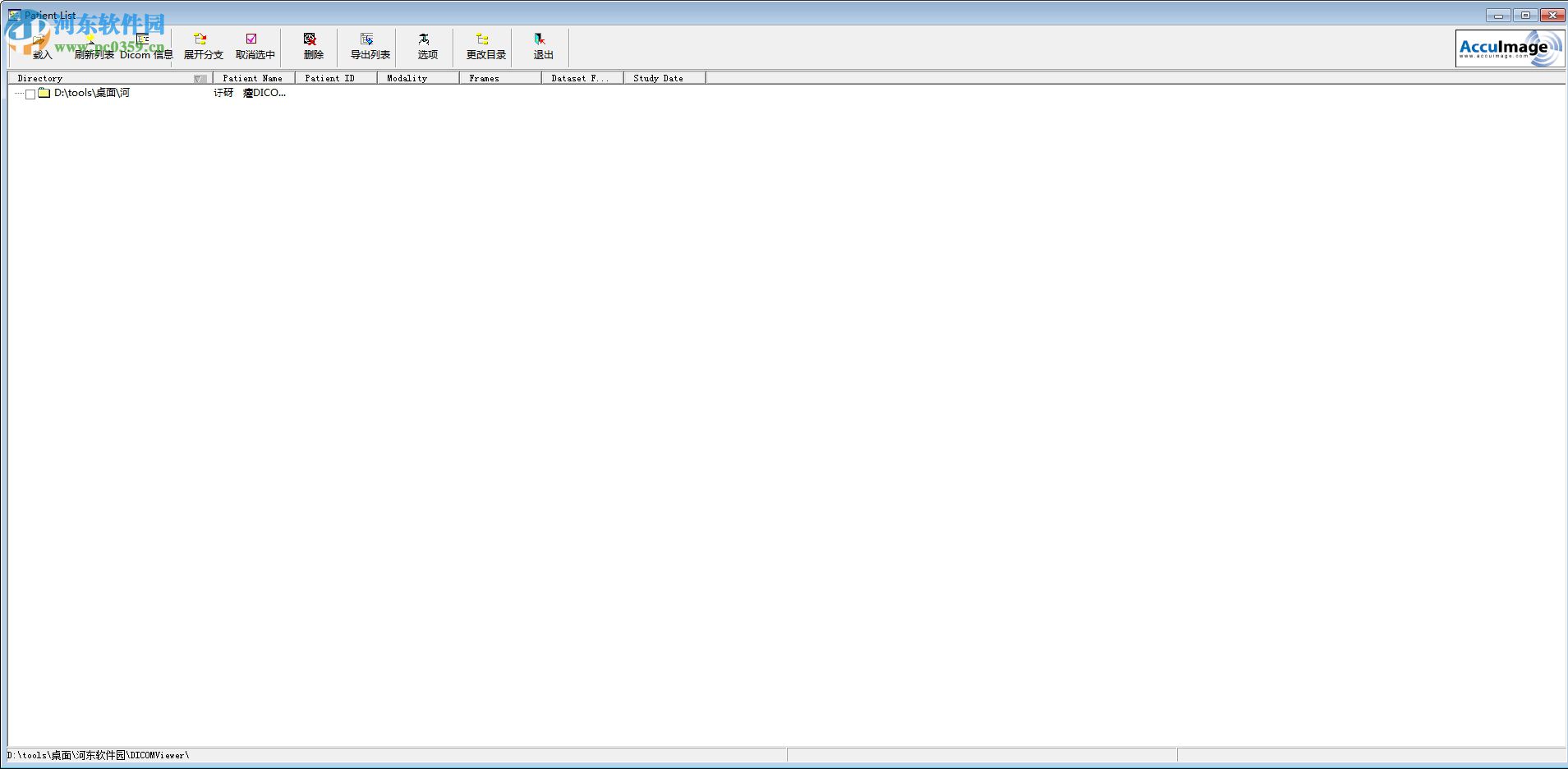Click the Frames column header
The height and width of the screenshot is (769, 1568).
(500, 78)
